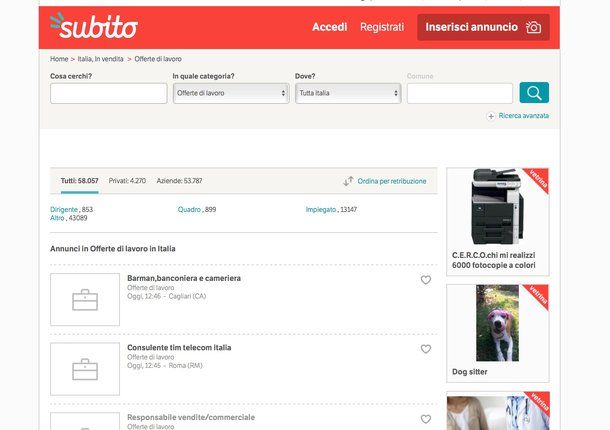Viewport: 610px width, 430px height.
Task: Click the Subito logo
Action: 94,26
